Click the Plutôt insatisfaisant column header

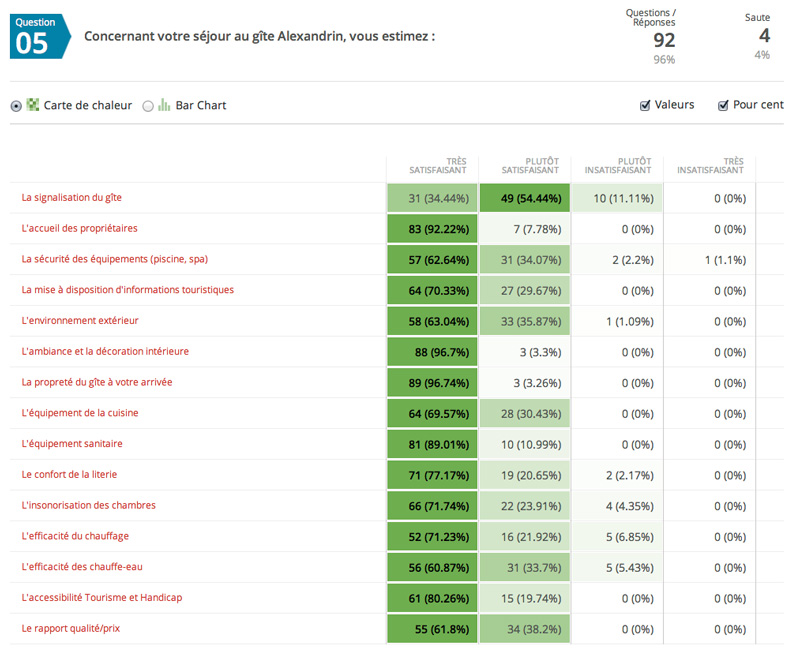click(x=618, y=166)
